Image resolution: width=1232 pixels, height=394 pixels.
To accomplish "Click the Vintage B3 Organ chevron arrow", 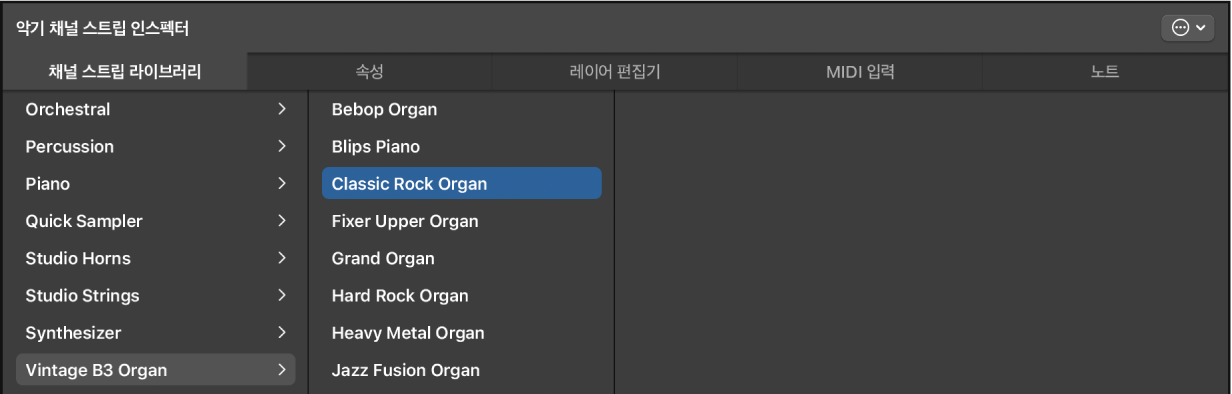I will tap(282, 370).
